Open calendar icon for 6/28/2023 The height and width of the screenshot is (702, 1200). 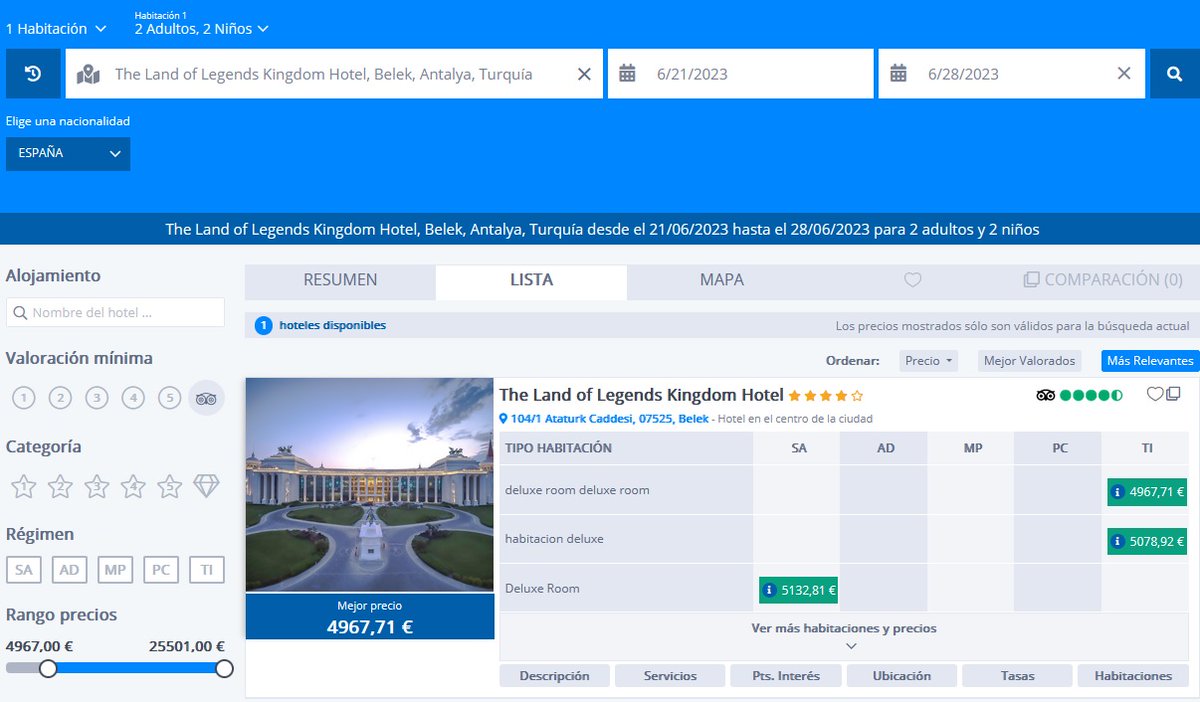[898, 73]
